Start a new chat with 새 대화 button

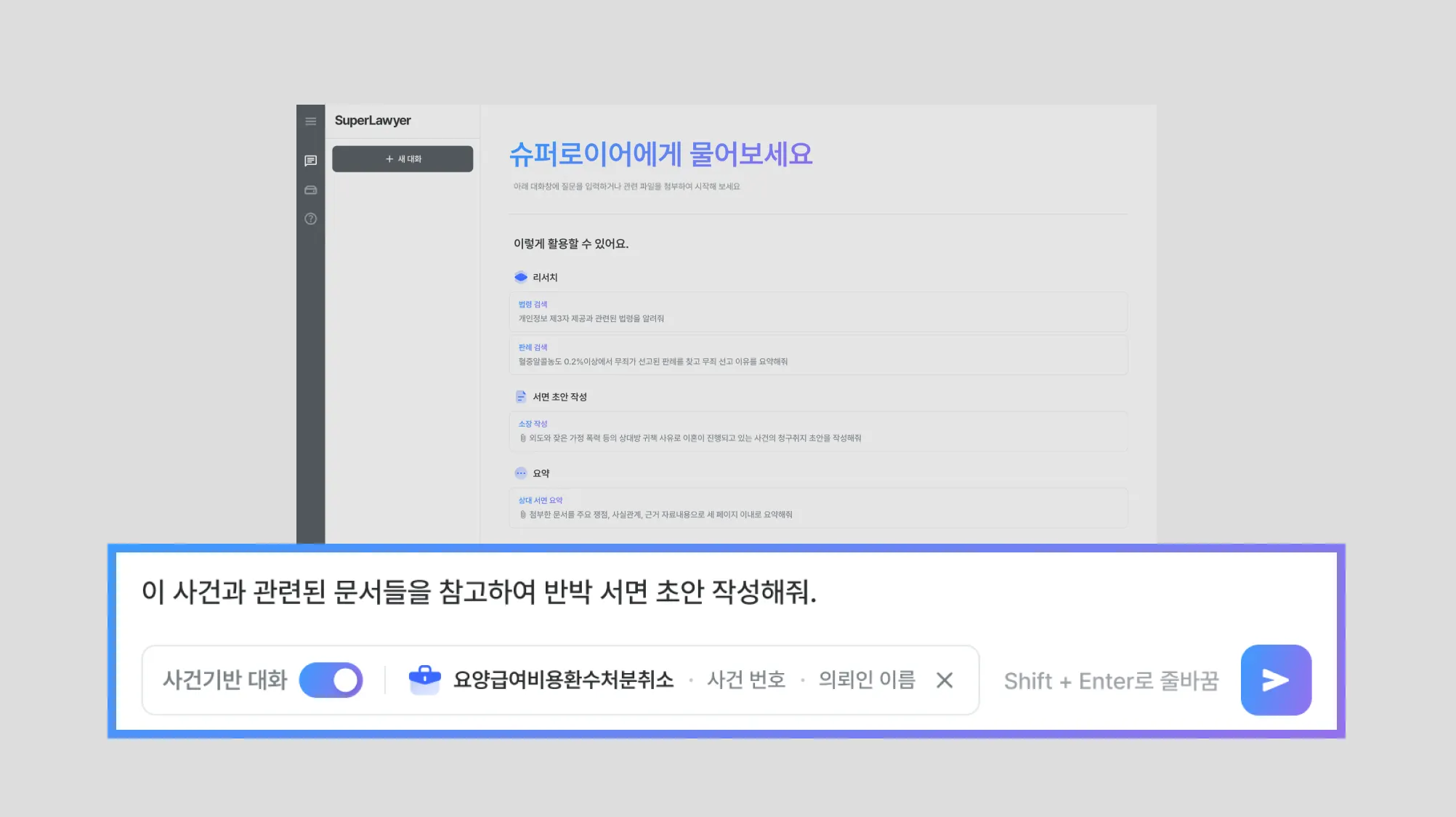[403, 159]
